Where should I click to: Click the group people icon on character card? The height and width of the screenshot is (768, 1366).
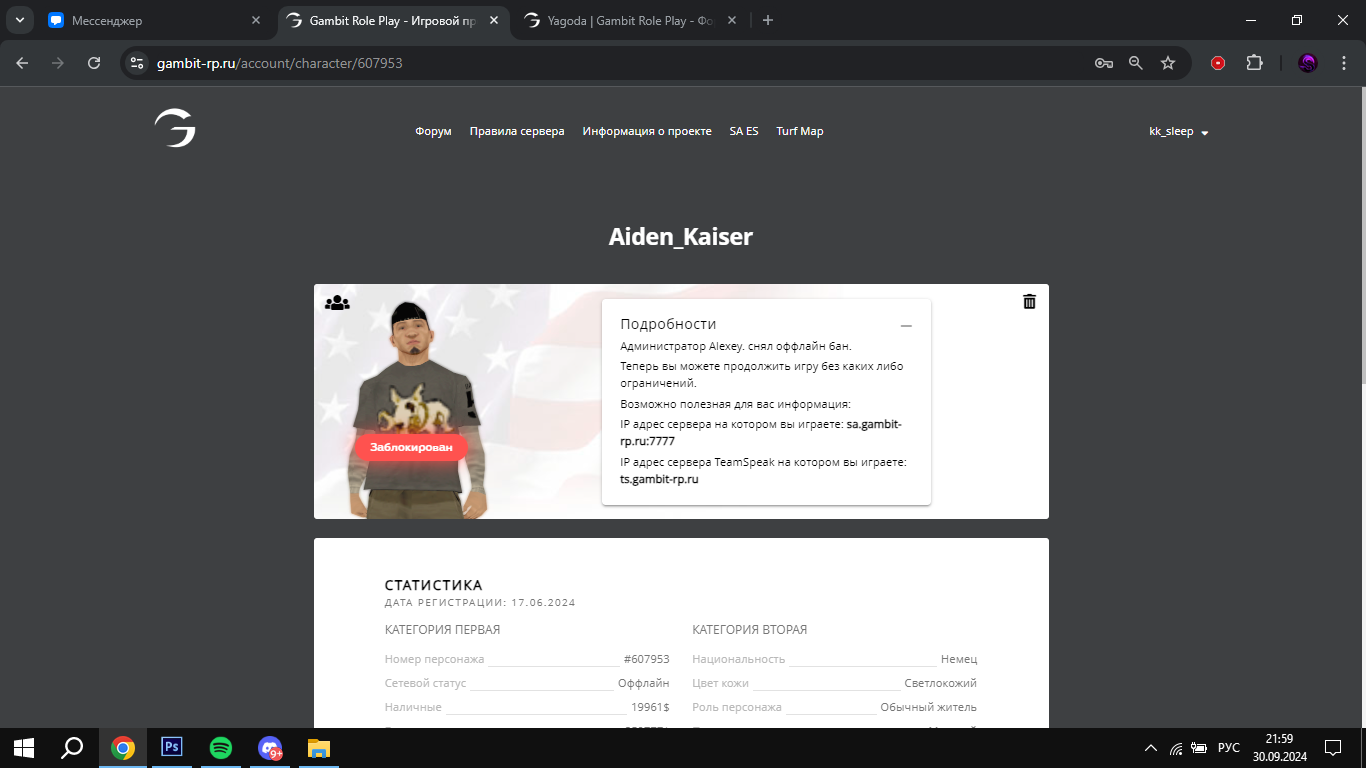pos(337,302)
